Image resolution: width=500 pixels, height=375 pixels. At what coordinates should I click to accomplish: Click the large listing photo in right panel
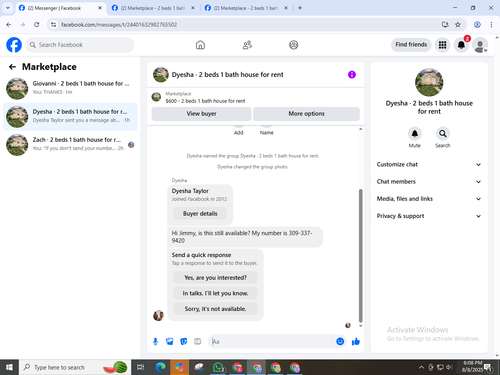click(x=429, y=82)
